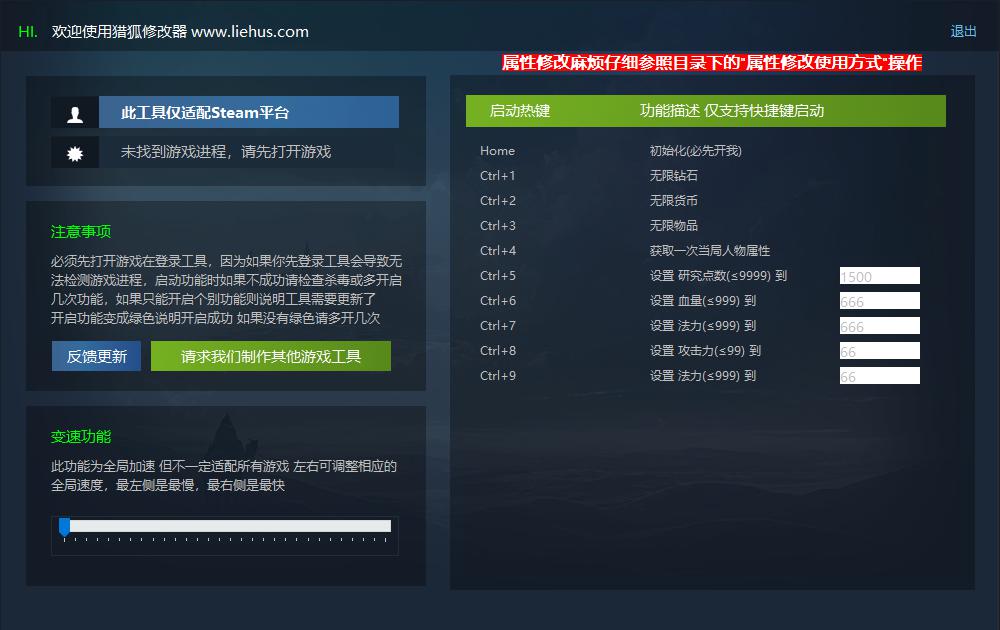Click the 无限货币 function text
The image size is (1000, 630).
coord(673,201)
